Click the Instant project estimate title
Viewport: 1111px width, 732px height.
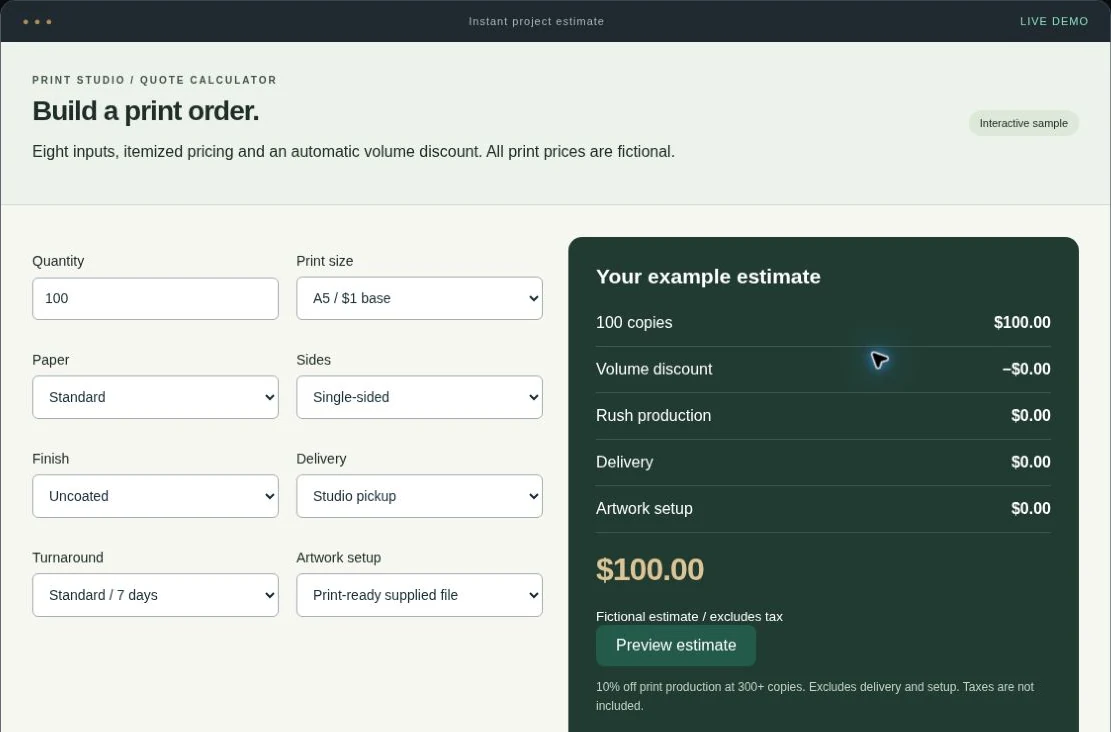click(x=536, y=21)
